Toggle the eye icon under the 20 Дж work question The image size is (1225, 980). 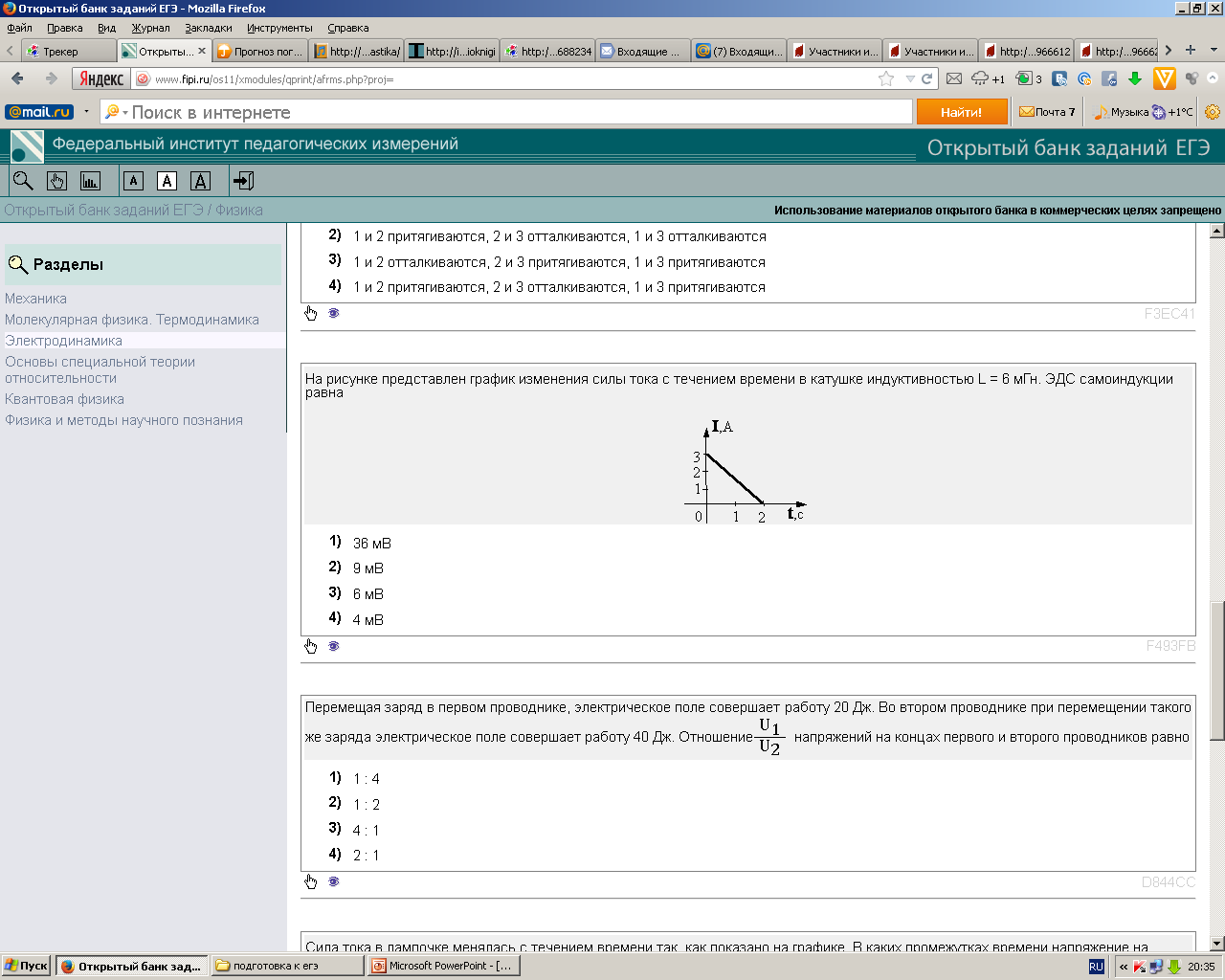point(334,881)
